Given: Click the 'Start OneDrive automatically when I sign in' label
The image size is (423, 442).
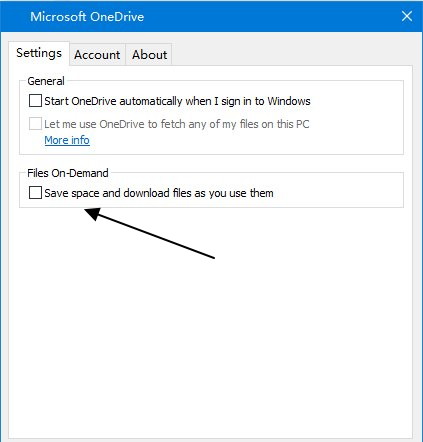Looking at the screenshot, I should pos(177,101).
